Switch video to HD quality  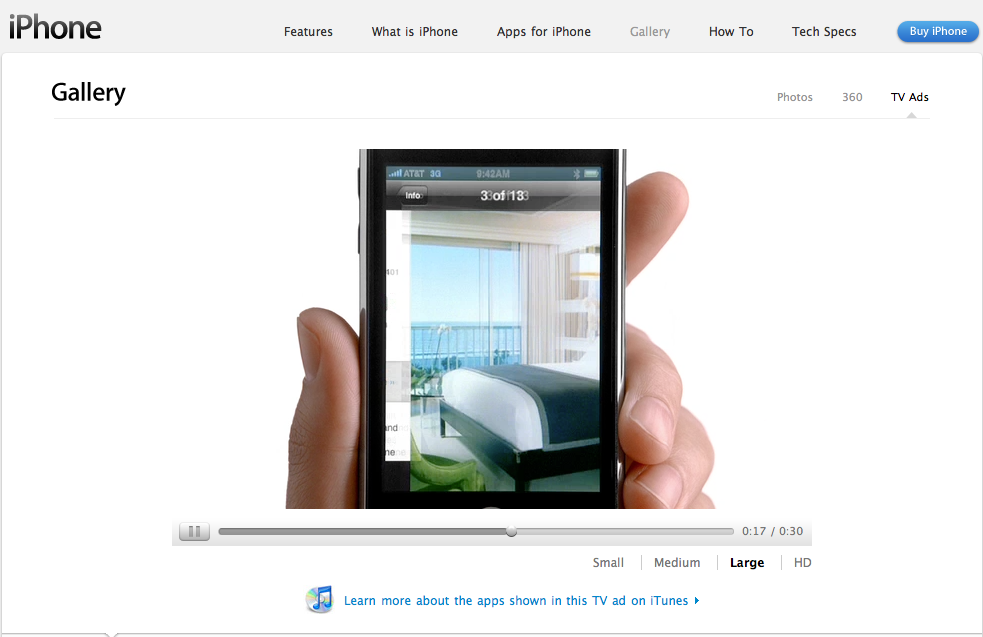coord(802,562)
